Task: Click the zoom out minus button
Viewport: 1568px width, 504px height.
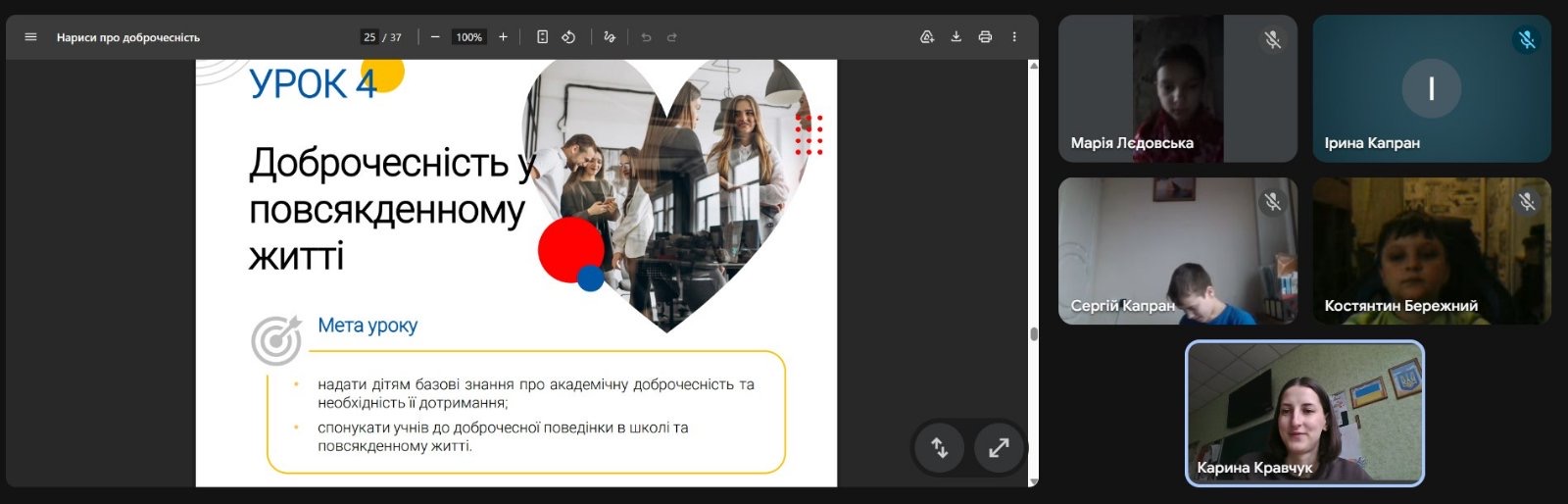Action: coord(435,37)
